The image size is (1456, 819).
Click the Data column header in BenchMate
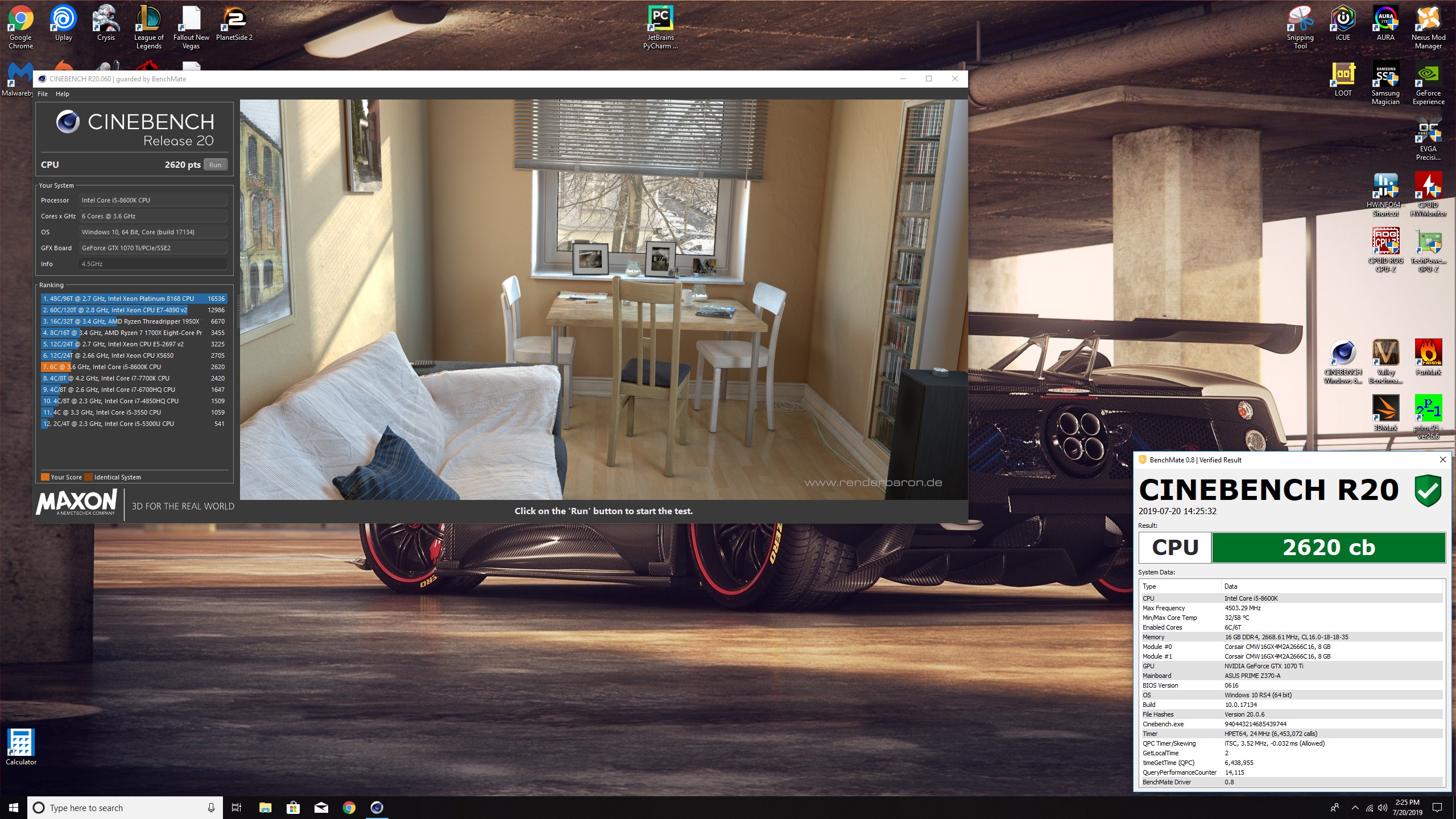click(1332, 586)
